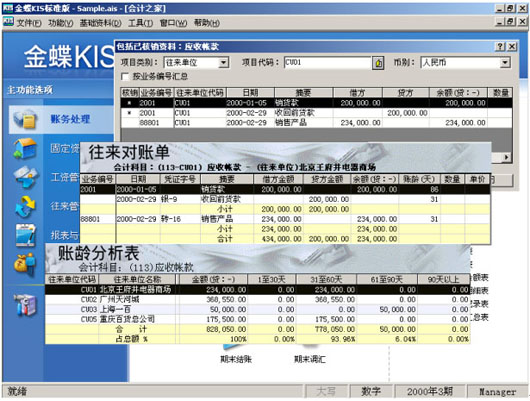Expand the 币别 currency dropdown
530x401 pixels.
[x=505, y=63]
